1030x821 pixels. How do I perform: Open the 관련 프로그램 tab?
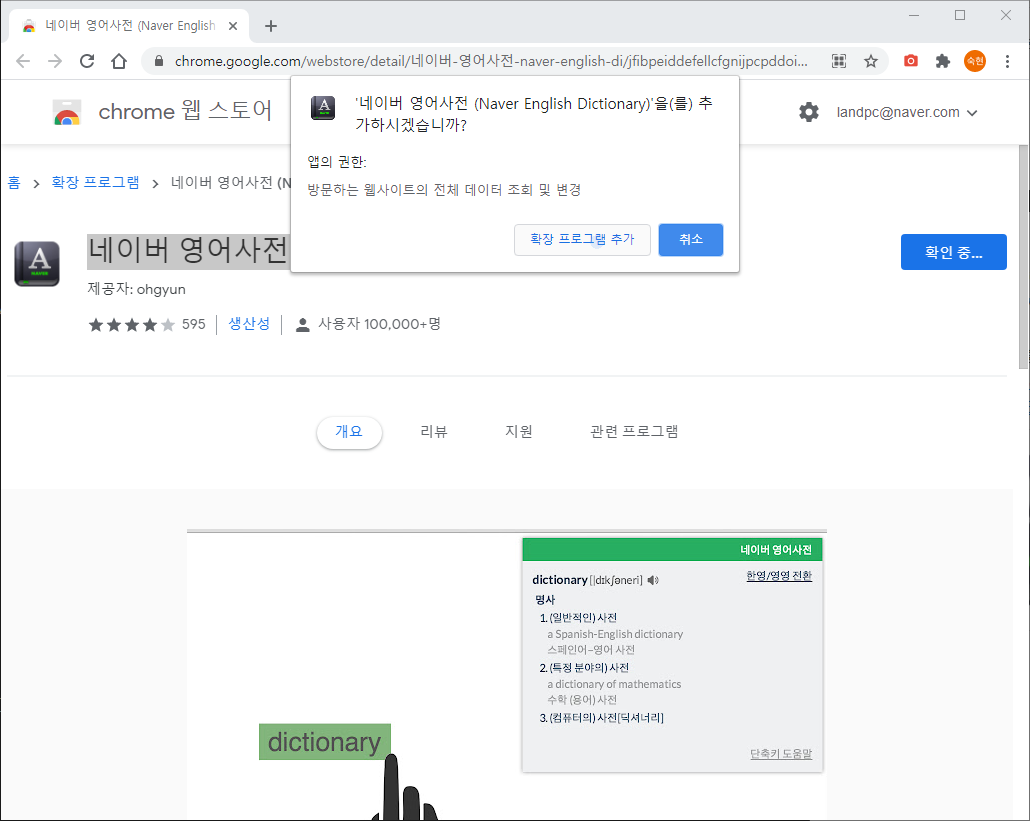[x=634, y=432]
